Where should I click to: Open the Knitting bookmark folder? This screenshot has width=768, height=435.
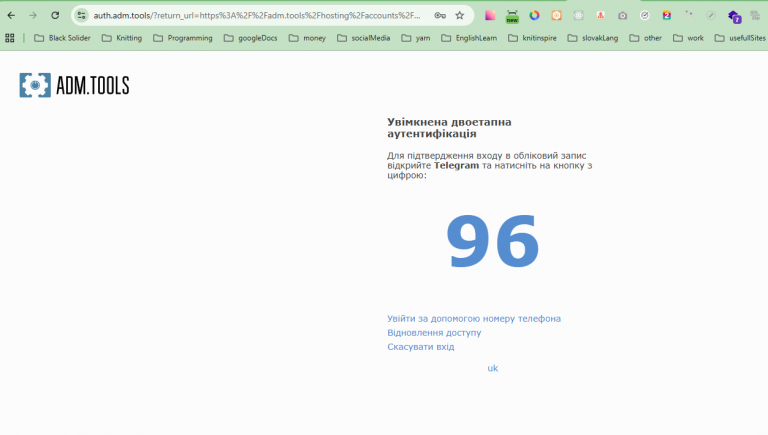click(x=122, y=38)
